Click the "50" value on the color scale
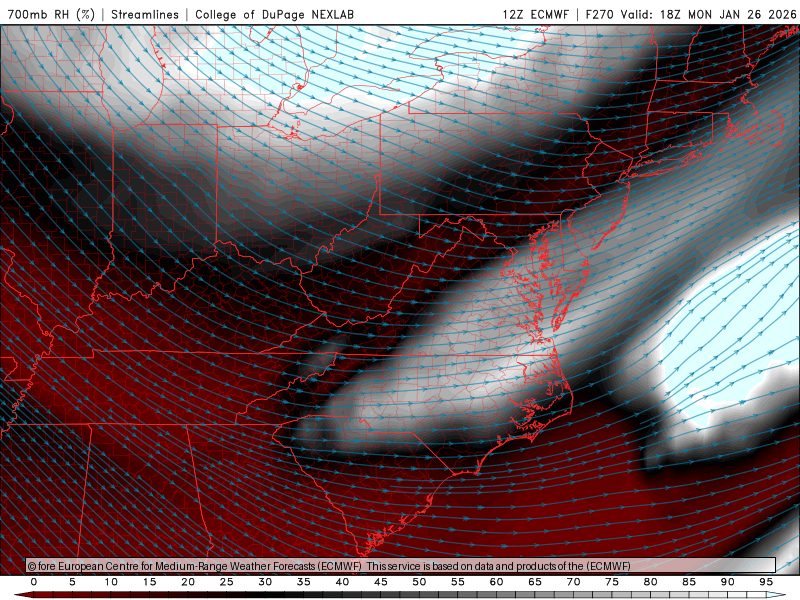Image resolution: width=800 pixels, height=600 pixels. 419,582
